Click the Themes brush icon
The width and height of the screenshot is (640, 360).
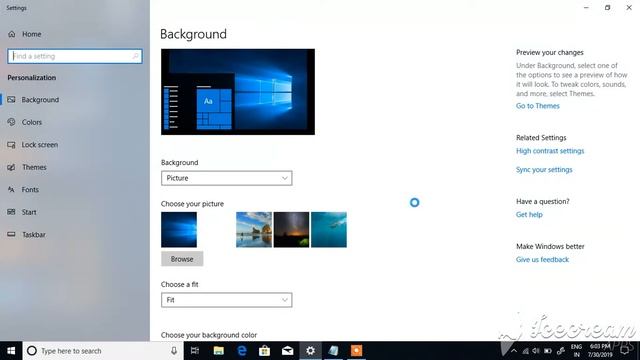(11, 167)
